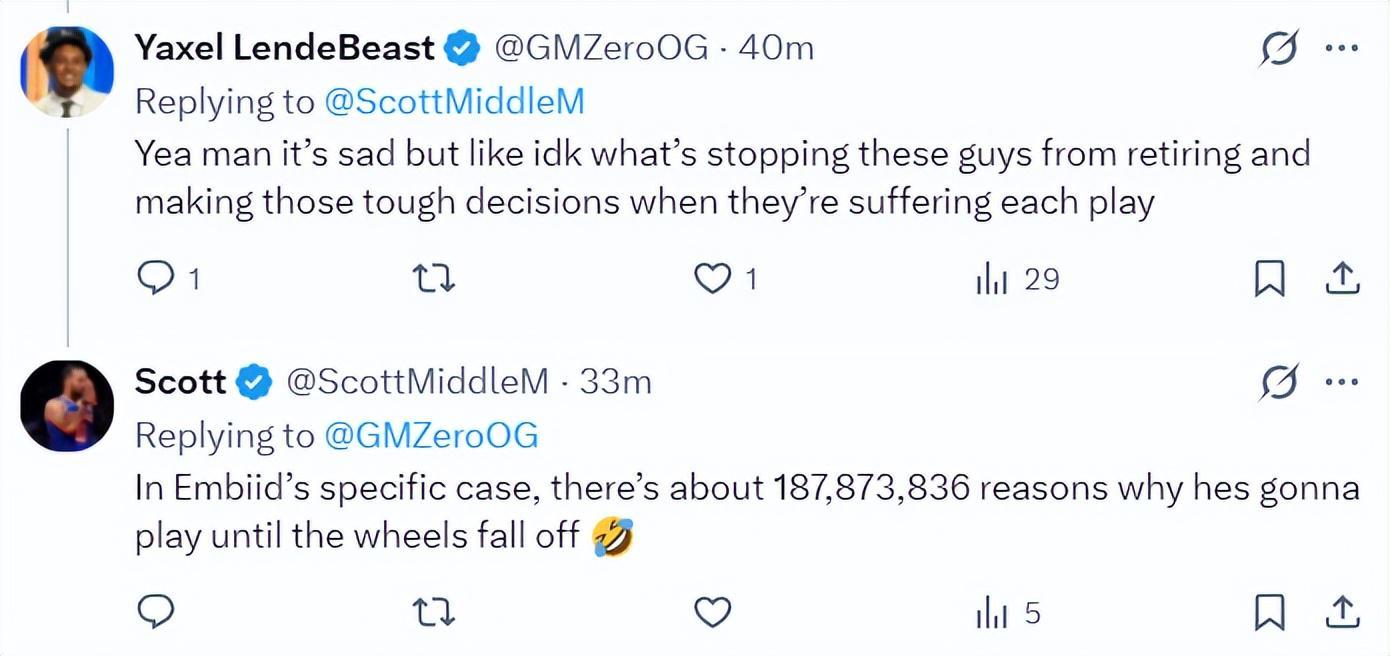Open the @ScottMiddleM mention link in reply line
The height and width of the screenshot is (656, 1390).
point(455,101)
